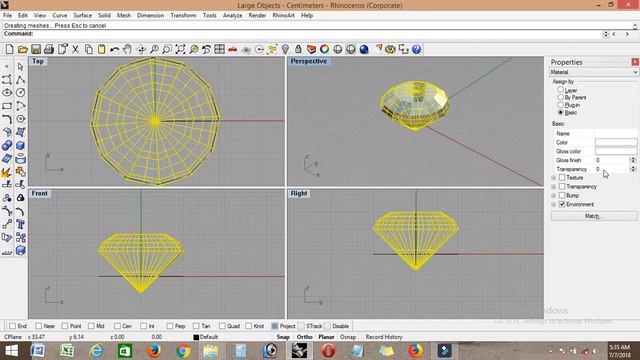Toggle Planar in the status bar

326,337
